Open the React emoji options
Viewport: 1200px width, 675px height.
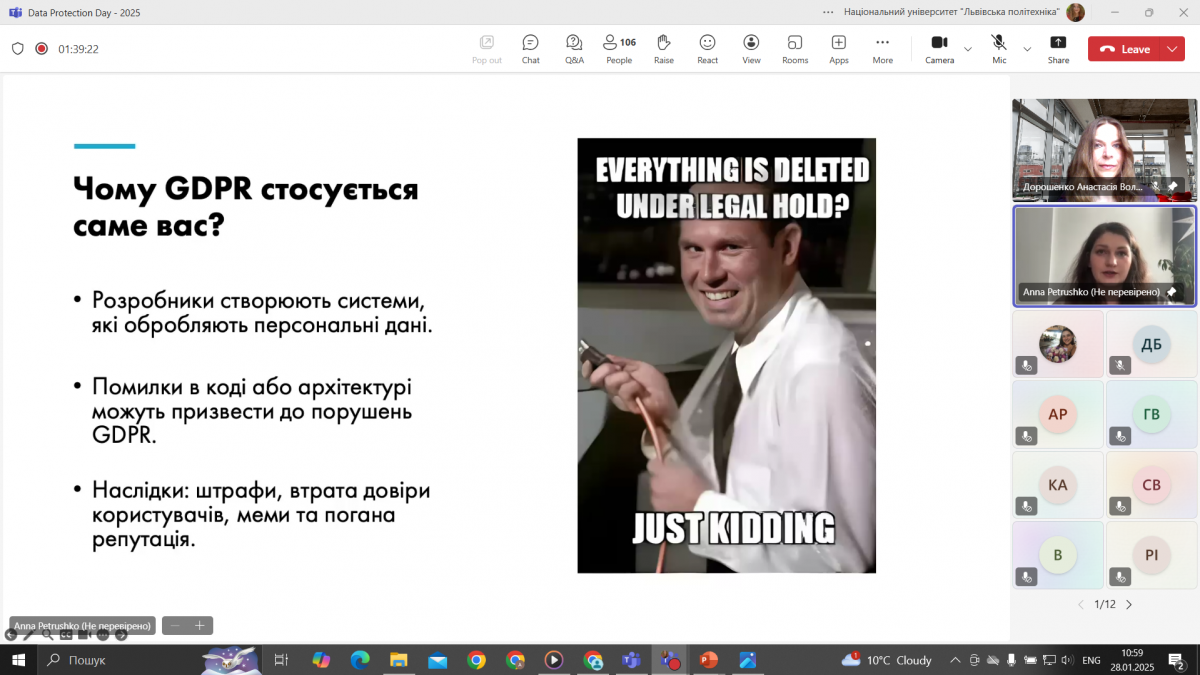click(x=707, y=48)
